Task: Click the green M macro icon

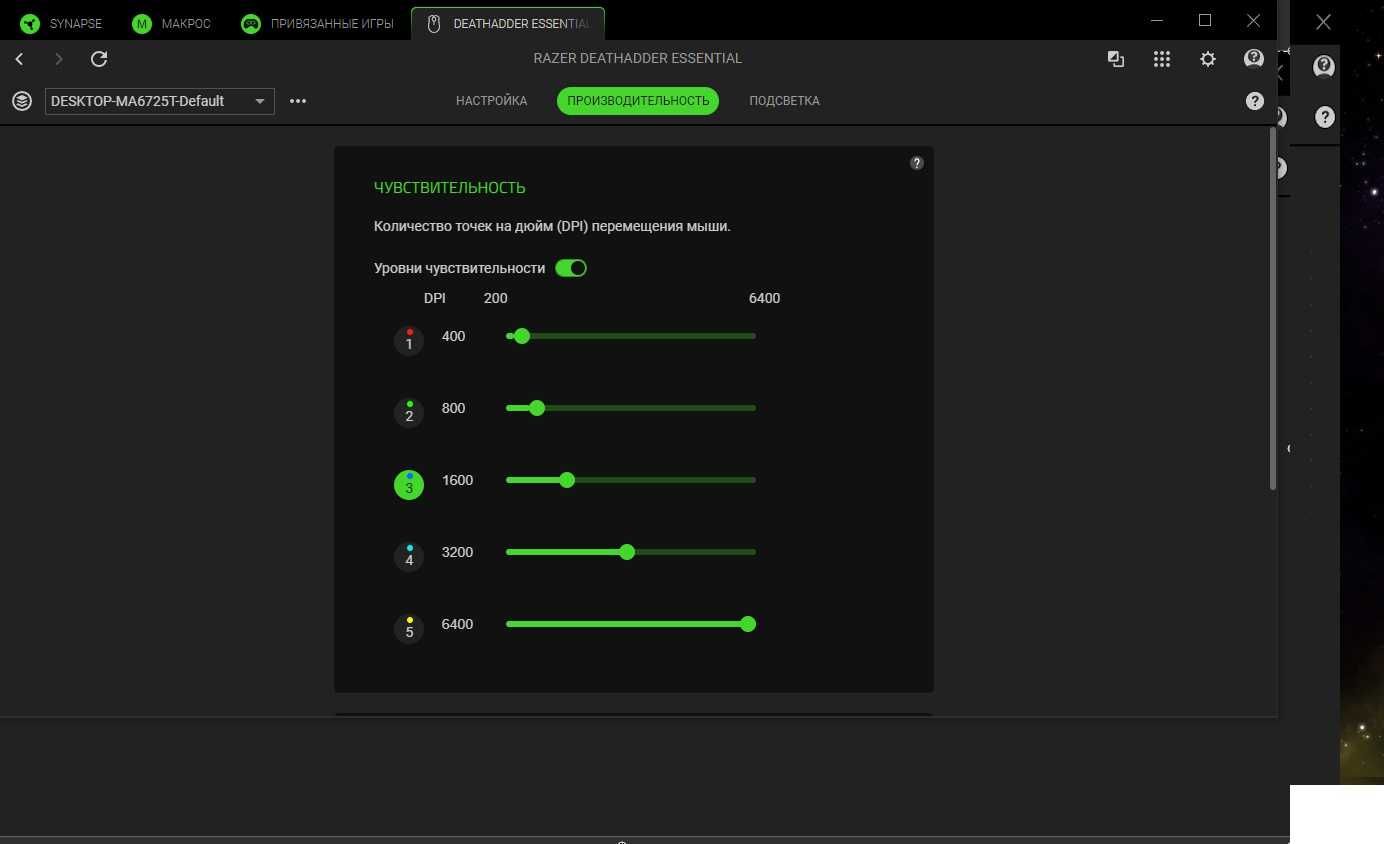Action: point(142,24)
